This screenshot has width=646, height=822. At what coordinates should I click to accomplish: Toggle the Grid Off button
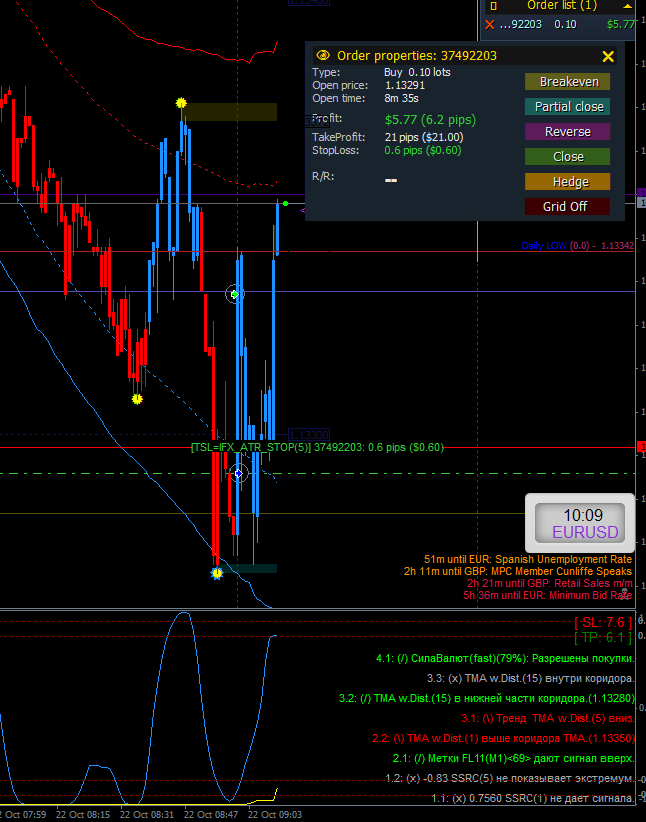pyautogui.click(x=568, y=207)
